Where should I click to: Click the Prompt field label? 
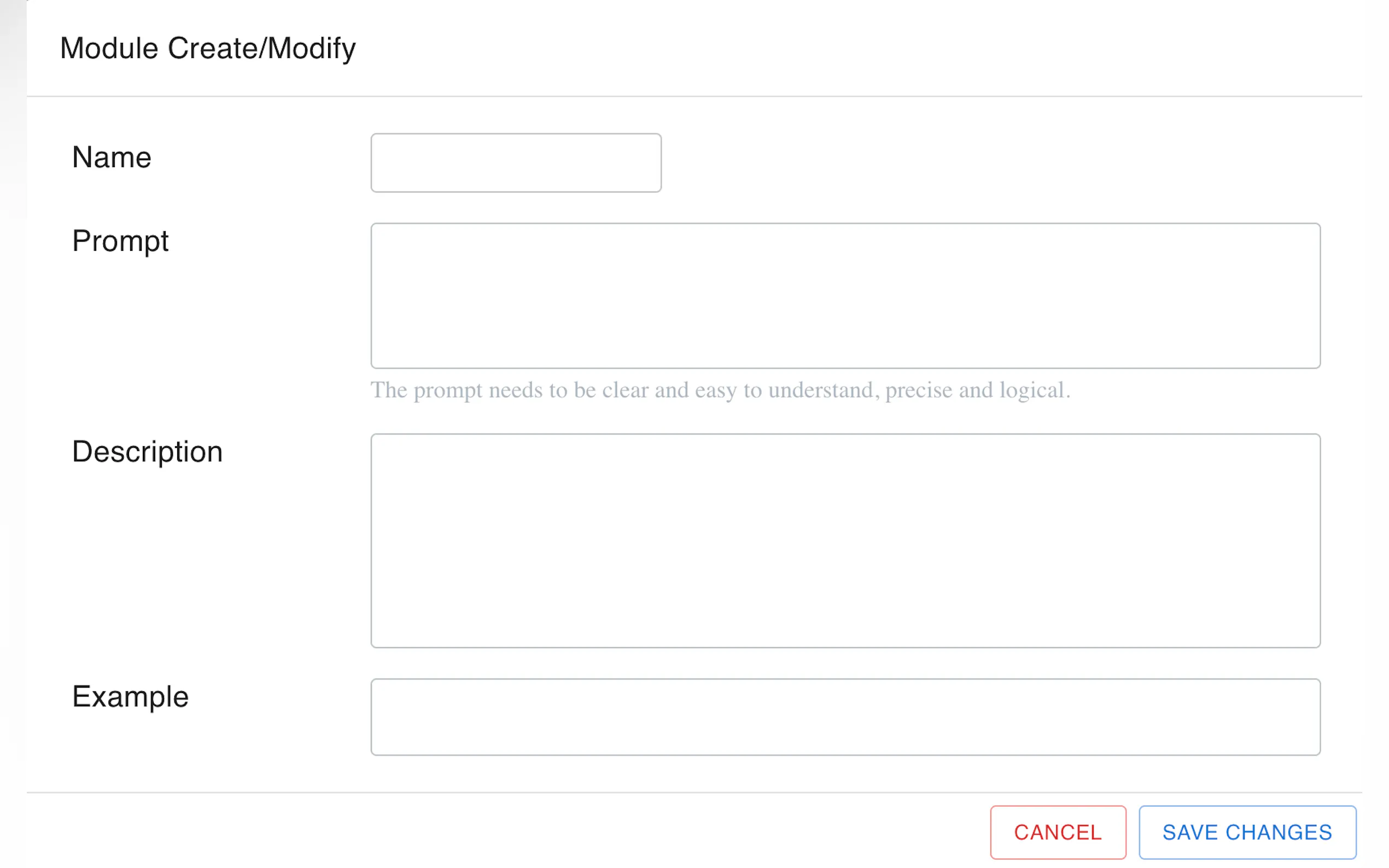tap(120, 241)
